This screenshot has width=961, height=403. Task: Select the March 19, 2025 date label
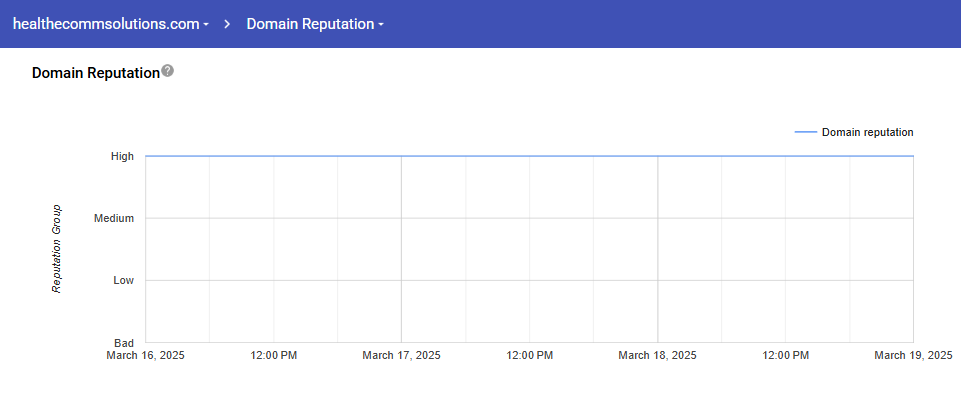[x=913, y=355]
